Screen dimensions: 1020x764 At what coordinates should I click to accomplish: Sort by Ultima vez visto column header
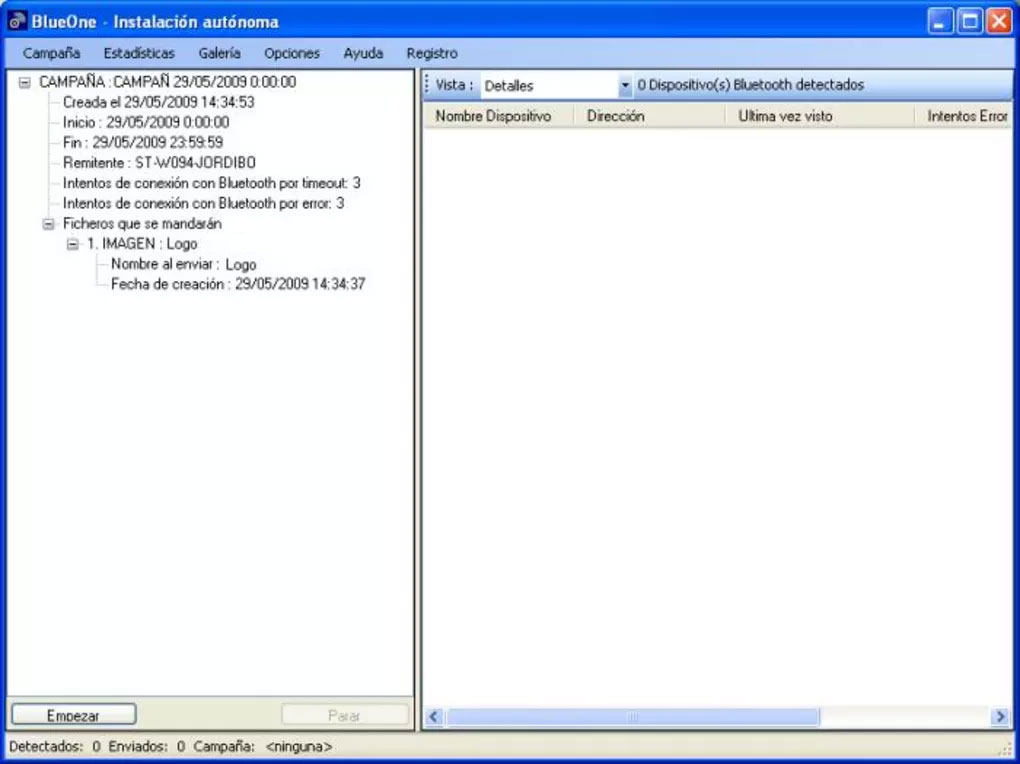point(820,116)
